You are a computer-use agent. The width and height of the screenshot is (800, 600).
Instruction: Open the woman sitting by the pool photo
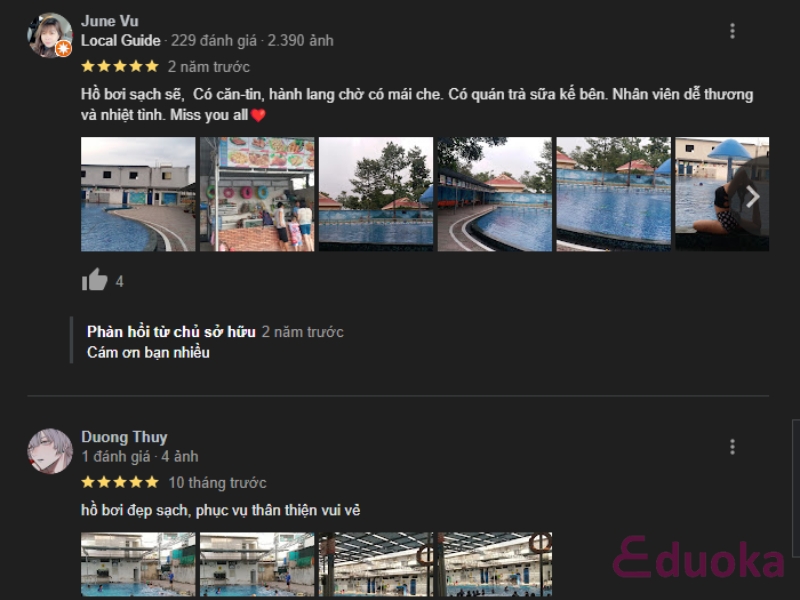click(x=722, y=194)
